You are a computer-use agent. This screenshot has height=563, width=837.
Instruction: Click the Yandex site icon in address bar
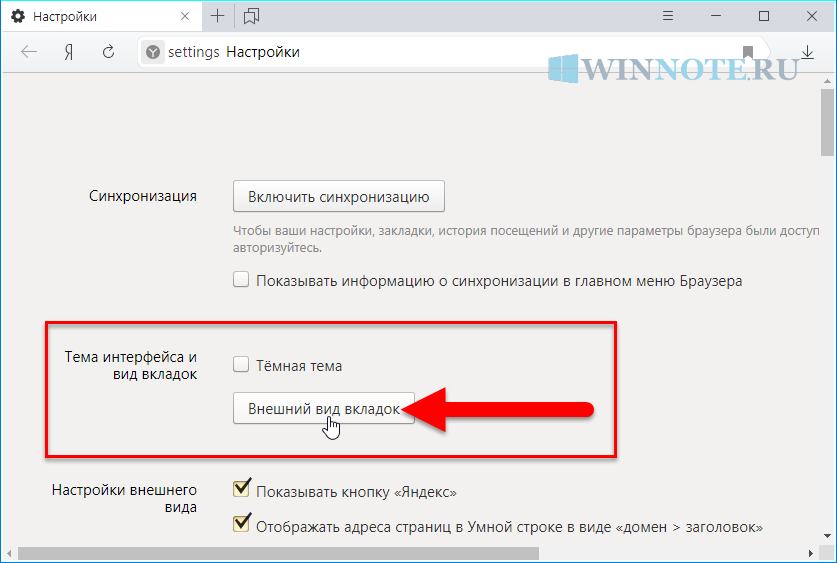tap(153, 52)
